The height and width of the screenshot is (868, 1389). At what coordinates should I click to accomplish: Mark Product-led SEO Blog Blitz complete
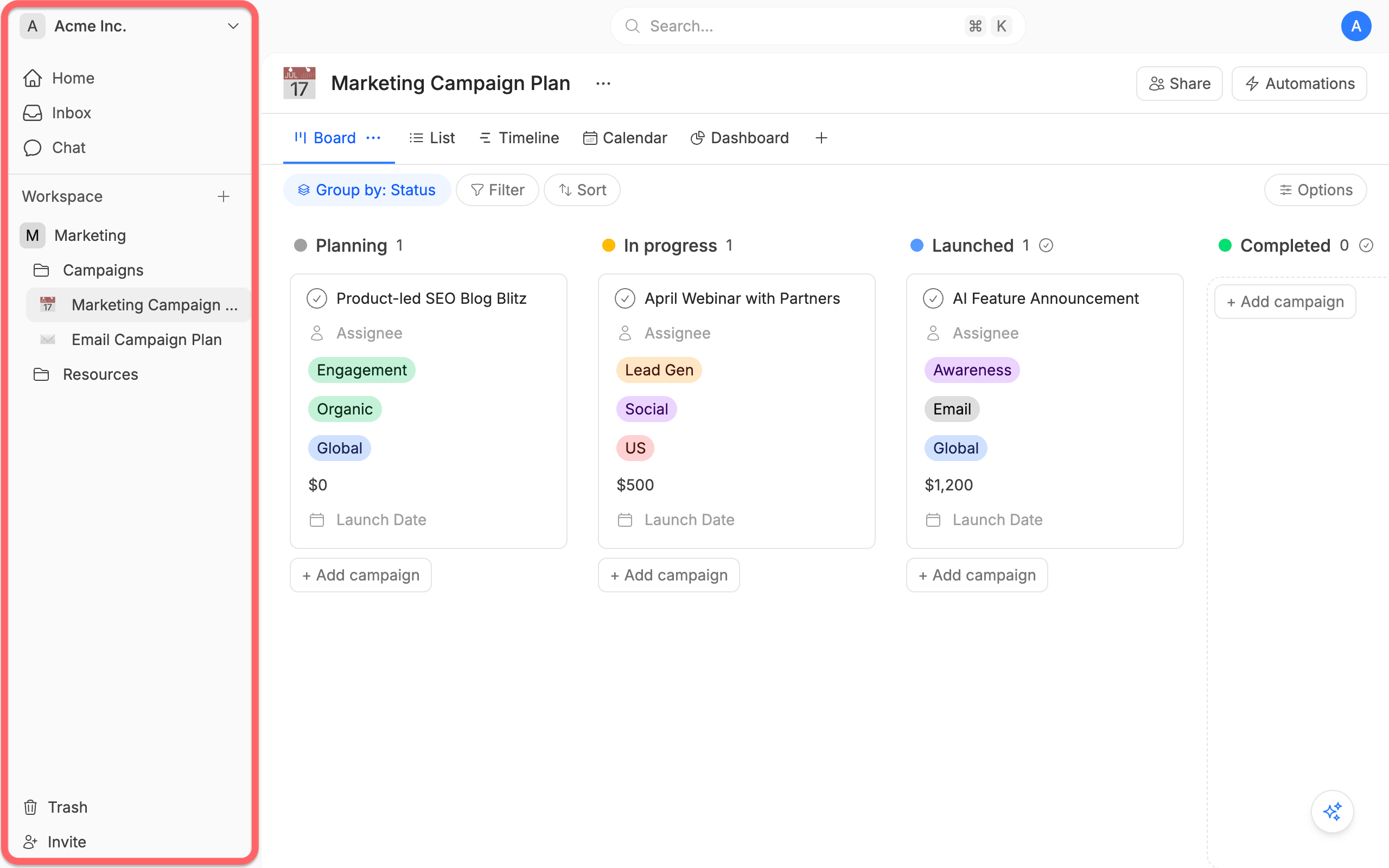click(317, 298)
